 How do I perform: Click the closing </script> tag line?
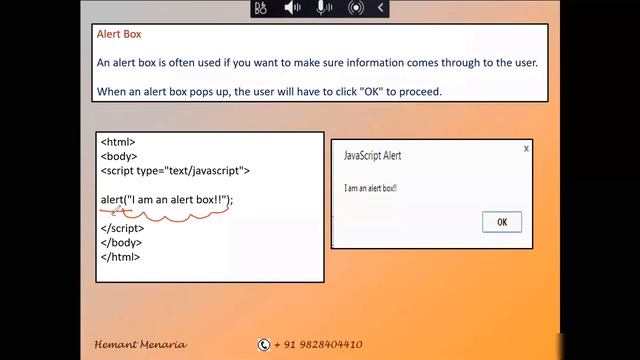(x=122, y=229)
